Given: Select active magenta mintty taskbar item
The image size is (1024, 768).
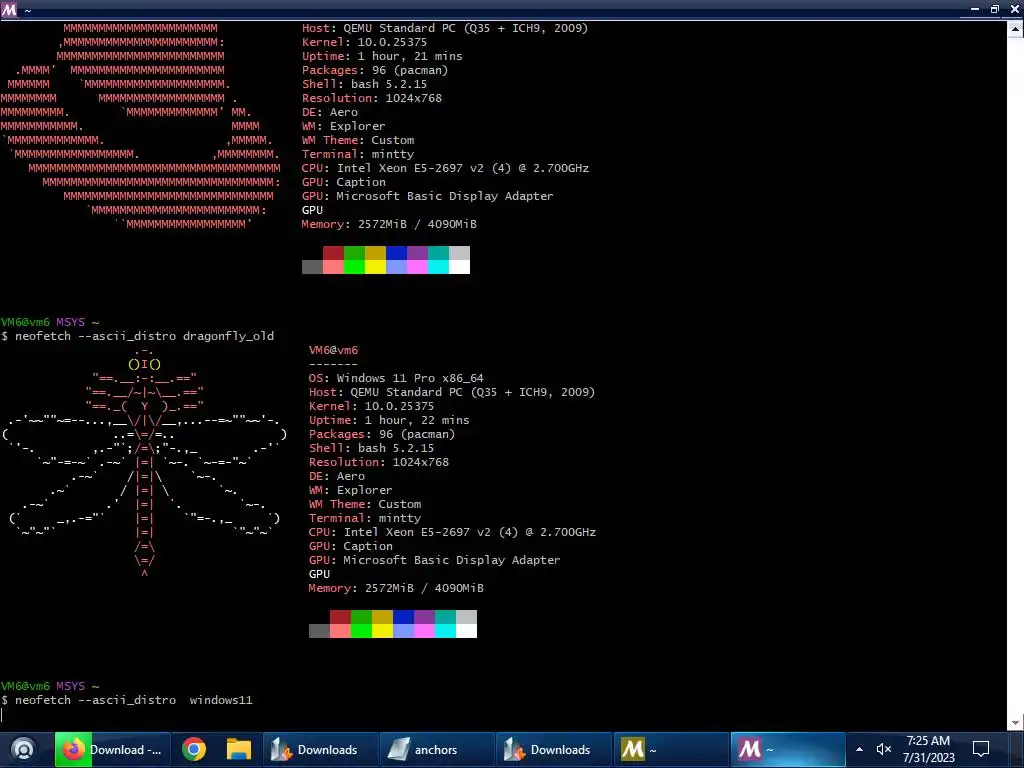Looking at the screenshot, I should [x=788, y=749].
